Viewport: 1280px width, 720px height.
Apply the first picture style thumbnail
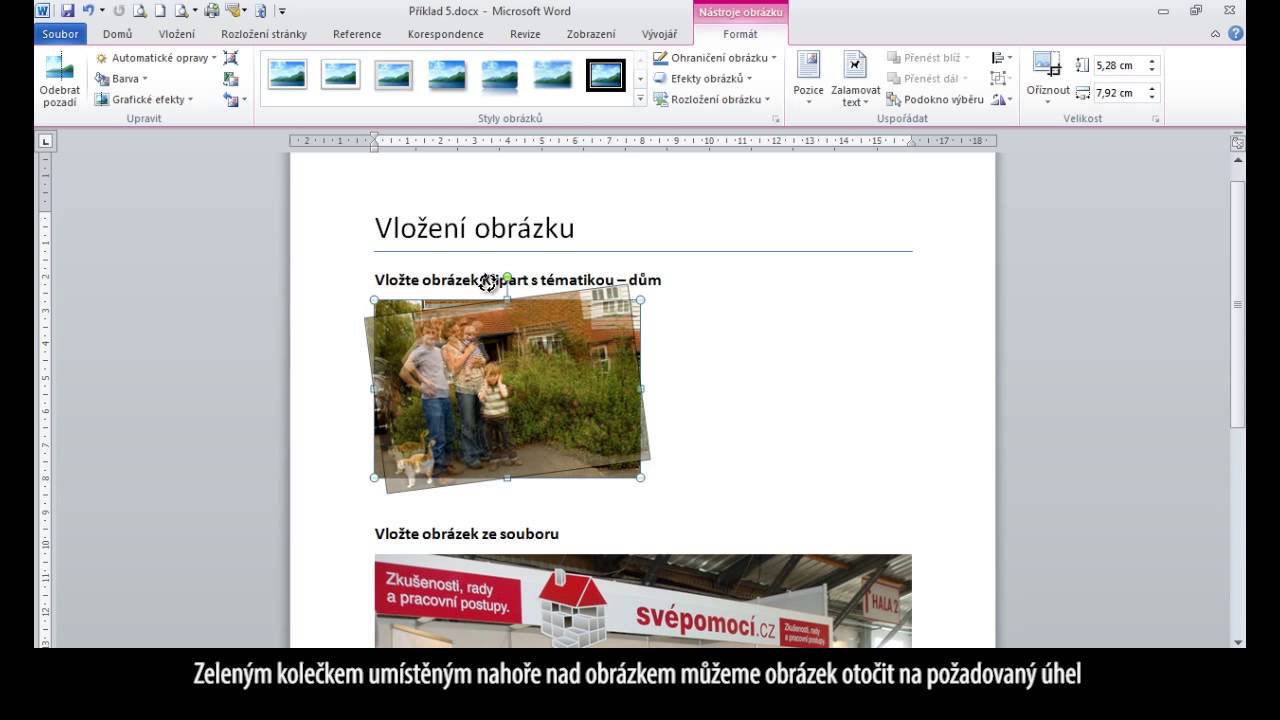pyautogui.click(x=287, y=75)
